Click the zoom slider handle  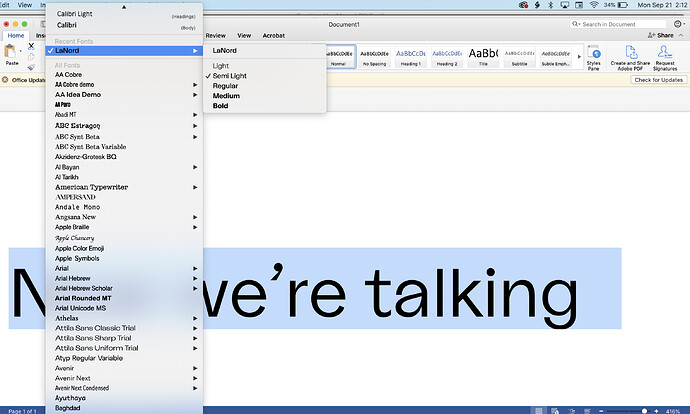(644, 411)
